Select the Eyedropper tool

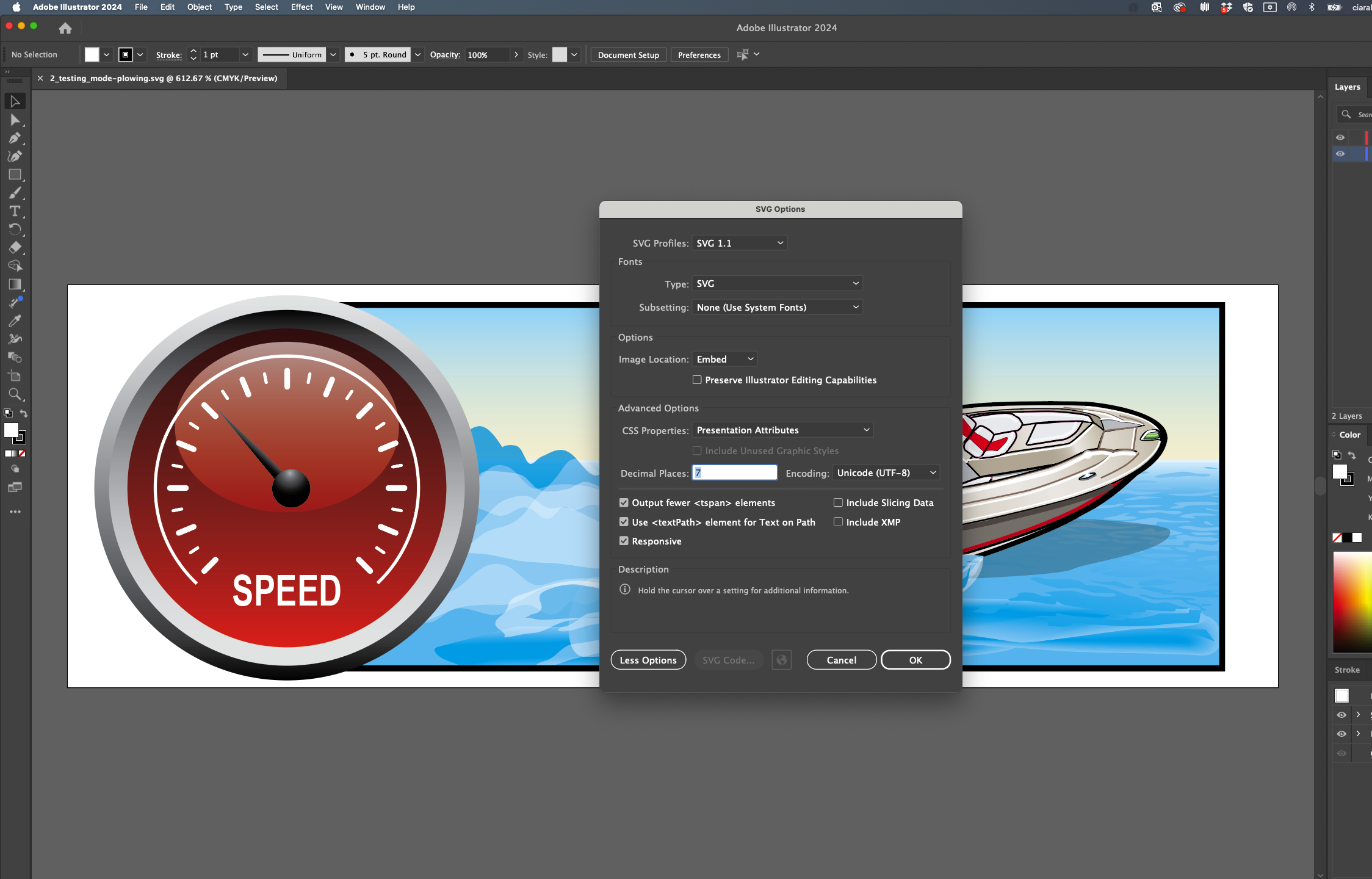point(15,320)
